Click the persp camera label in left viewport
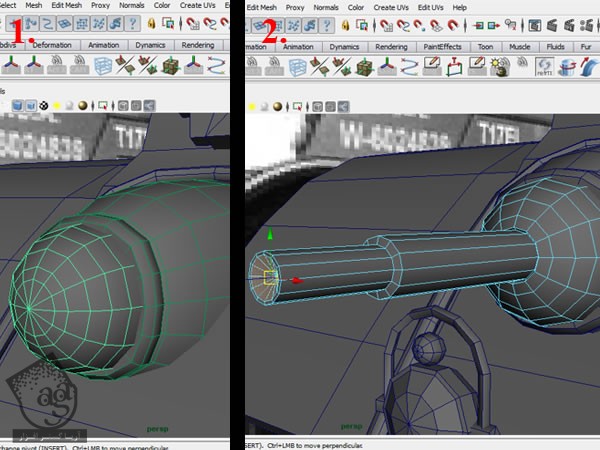Viewport: 600px width, 450px height. click(x=159, y=423)
